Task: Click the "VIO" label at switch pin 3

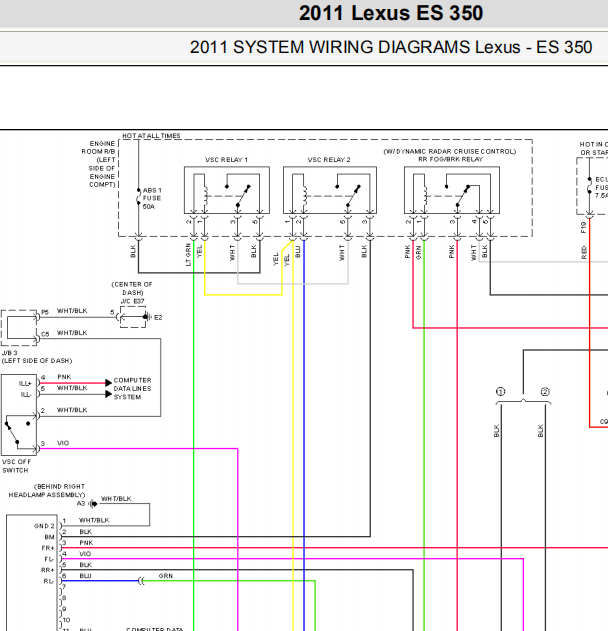Action: tap(63, 443)
